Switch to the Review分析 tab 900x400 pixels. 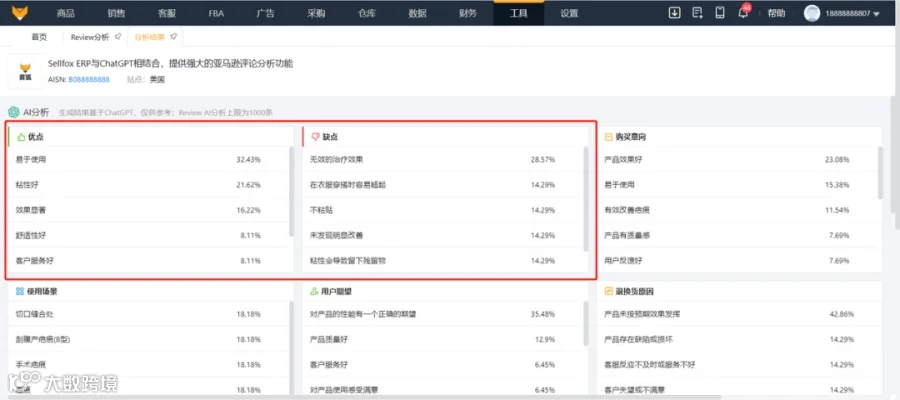point(90,37)
